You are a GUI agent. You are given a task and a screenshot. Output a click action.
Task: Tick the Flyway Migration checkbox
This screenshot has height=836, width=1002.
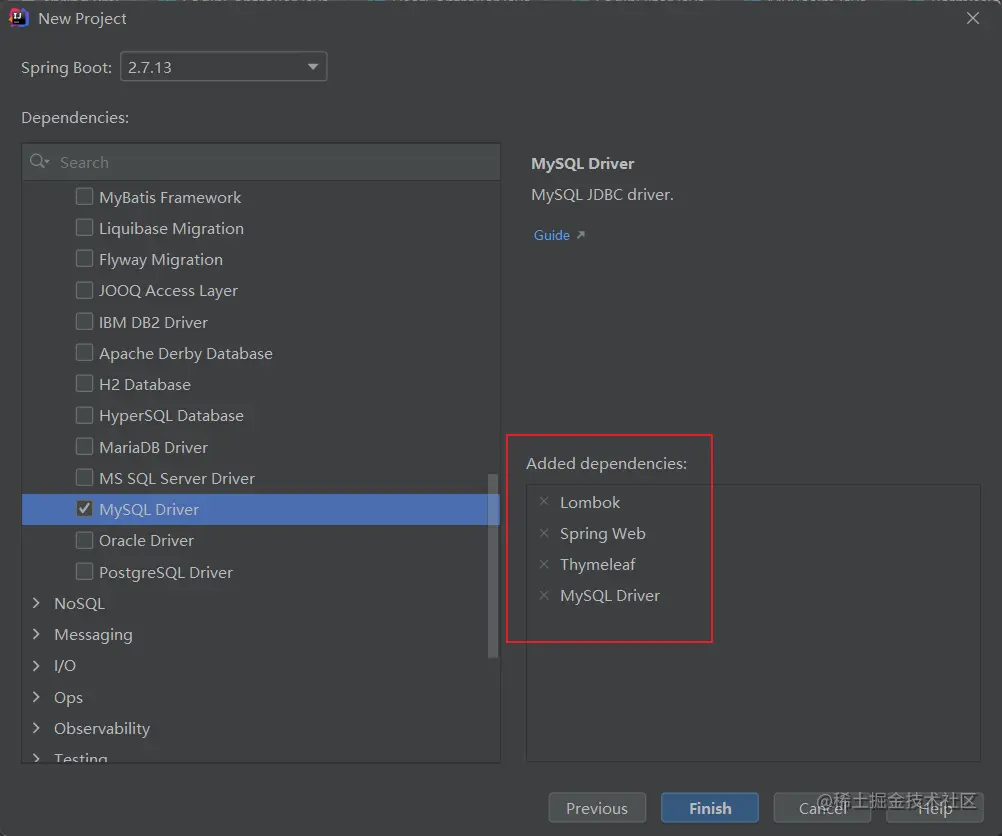(84, 258)
